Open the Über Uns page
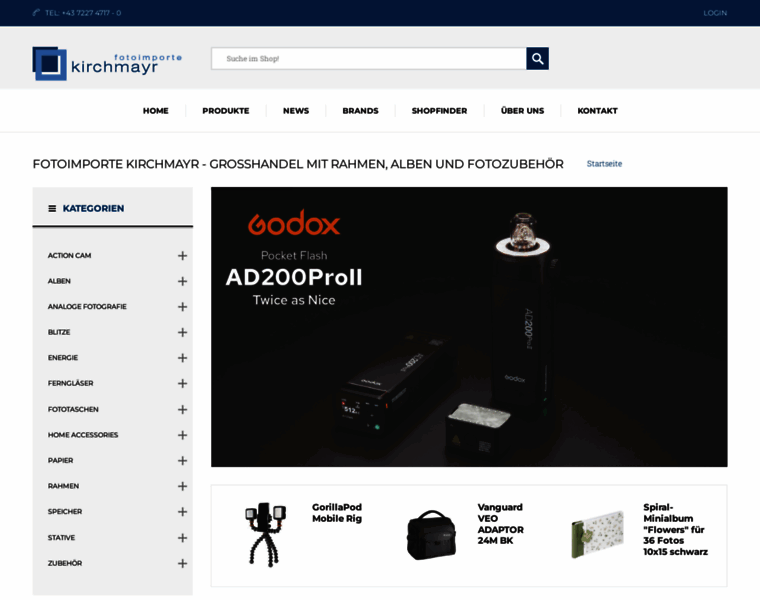This screenshot has height=600, width=760. click(x=522, y=111)
